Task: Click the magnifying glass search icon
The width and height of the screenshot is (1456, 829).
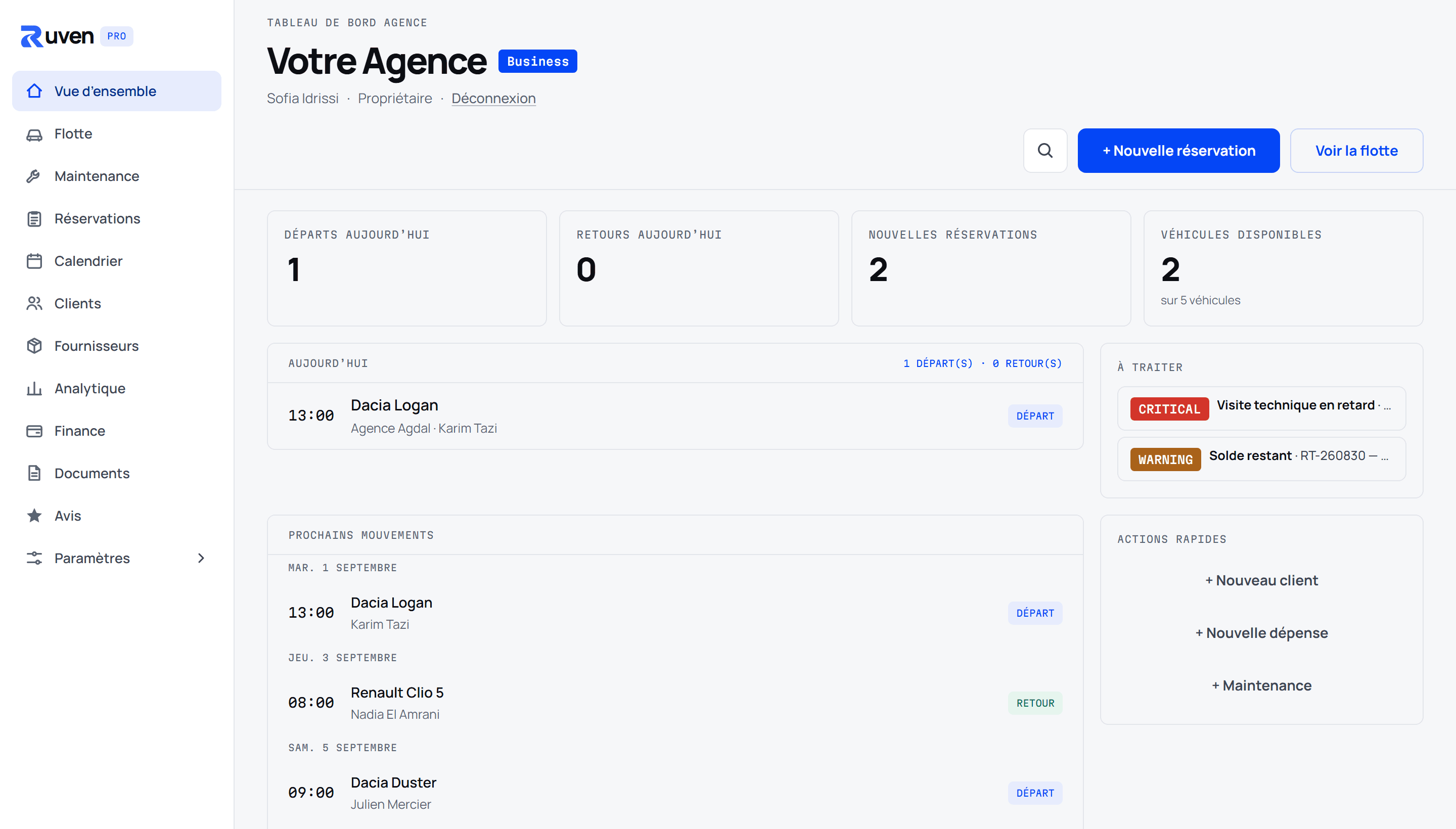Action: click(1045, 150)
